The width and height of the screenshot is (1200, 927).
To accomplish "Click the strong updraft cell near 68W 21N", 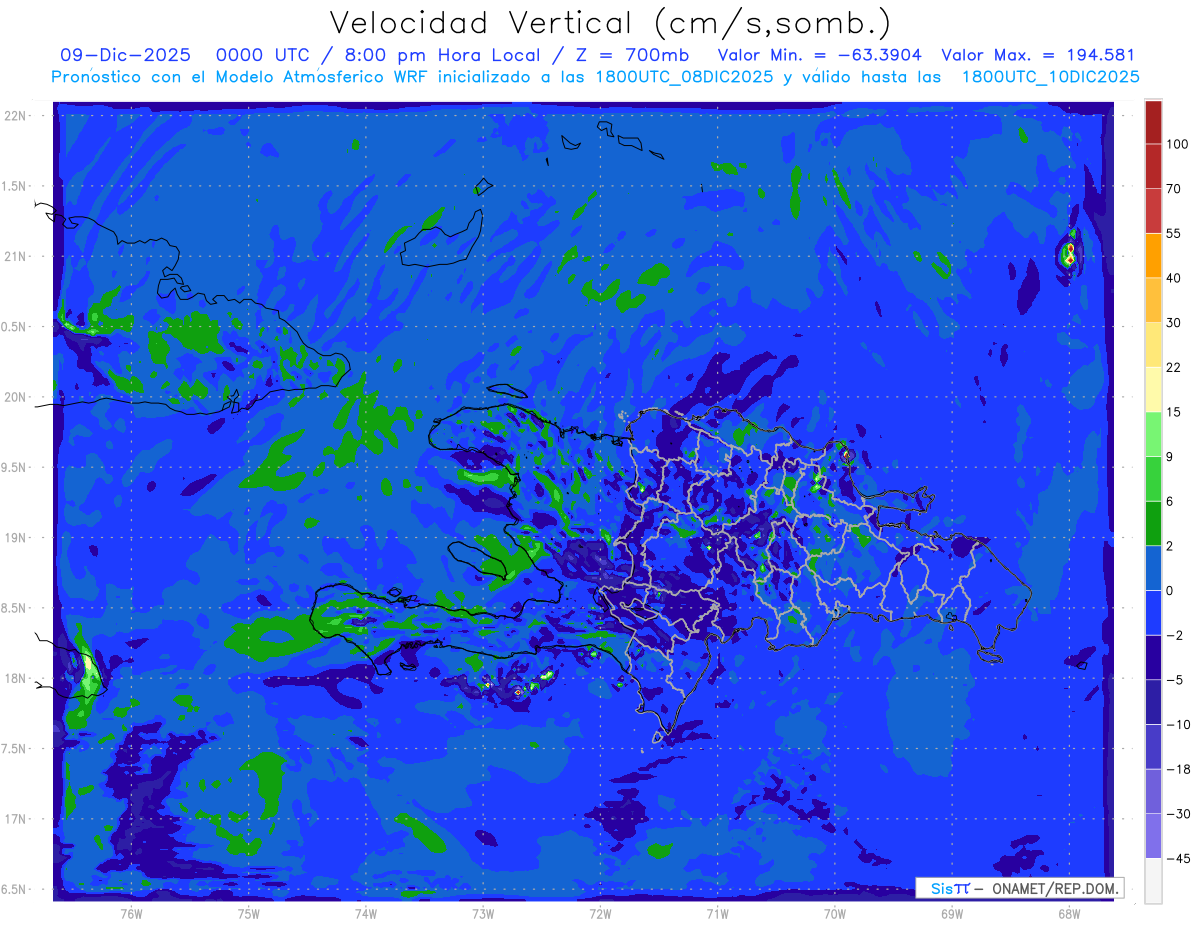I will pyautogui.click(x=1070, y=253).
